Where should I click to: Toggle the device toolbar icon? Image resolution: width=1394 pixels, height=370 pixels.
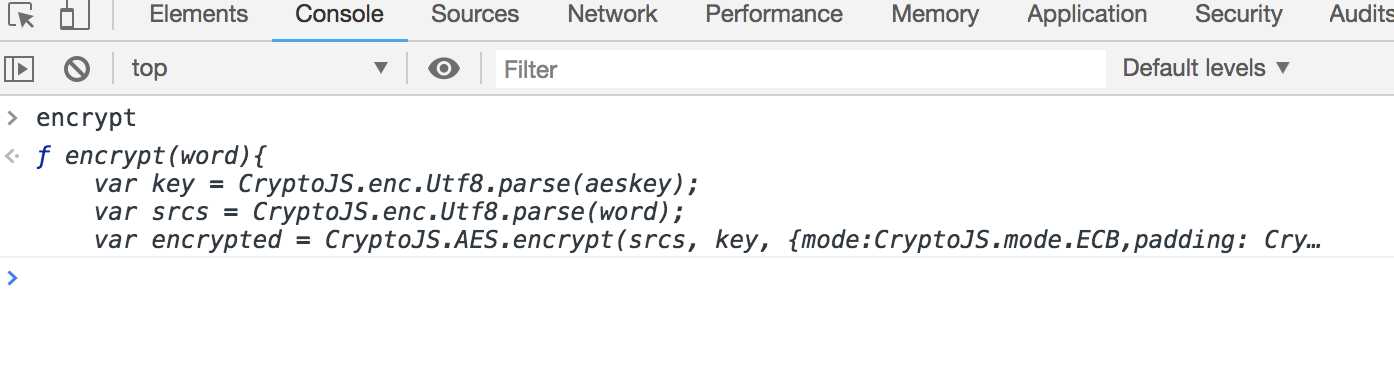point(68,15)
